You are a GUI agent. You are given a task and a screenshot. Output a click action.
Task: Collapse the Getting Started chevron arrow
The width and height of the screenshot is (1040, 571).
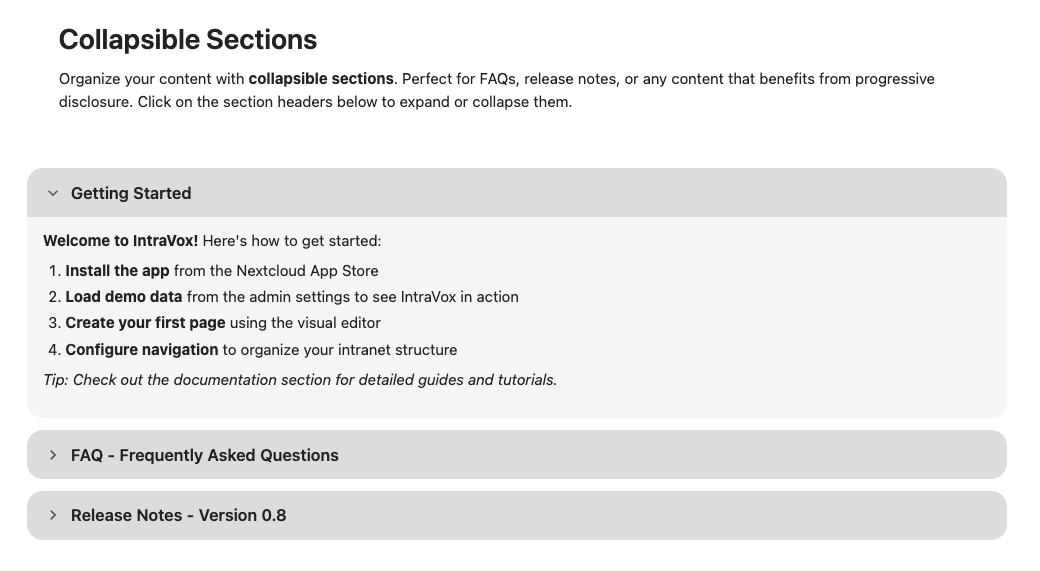[x=53, y=193]
